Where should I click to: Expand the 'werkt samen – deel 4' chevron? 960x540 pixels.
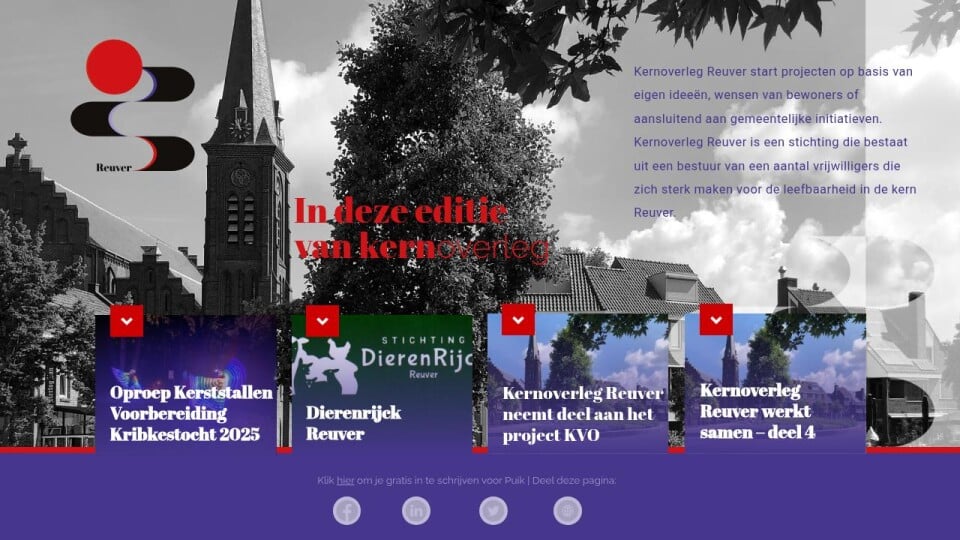tap(716, 319)
